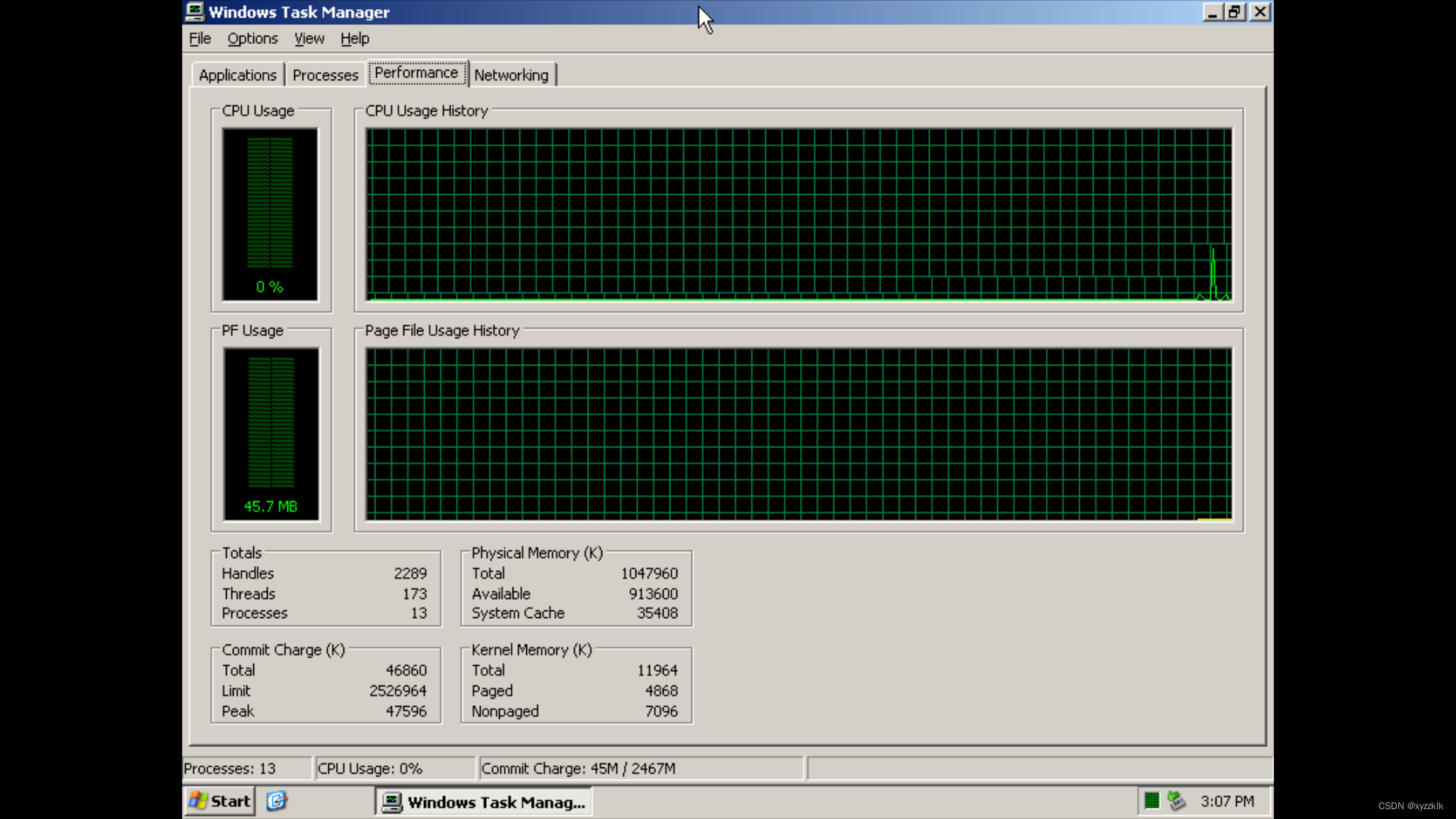This screenshot has width=1456, height=819.
Task: Click the PF Usage gauge showing 45.7 MB
Action: [271, 434]
